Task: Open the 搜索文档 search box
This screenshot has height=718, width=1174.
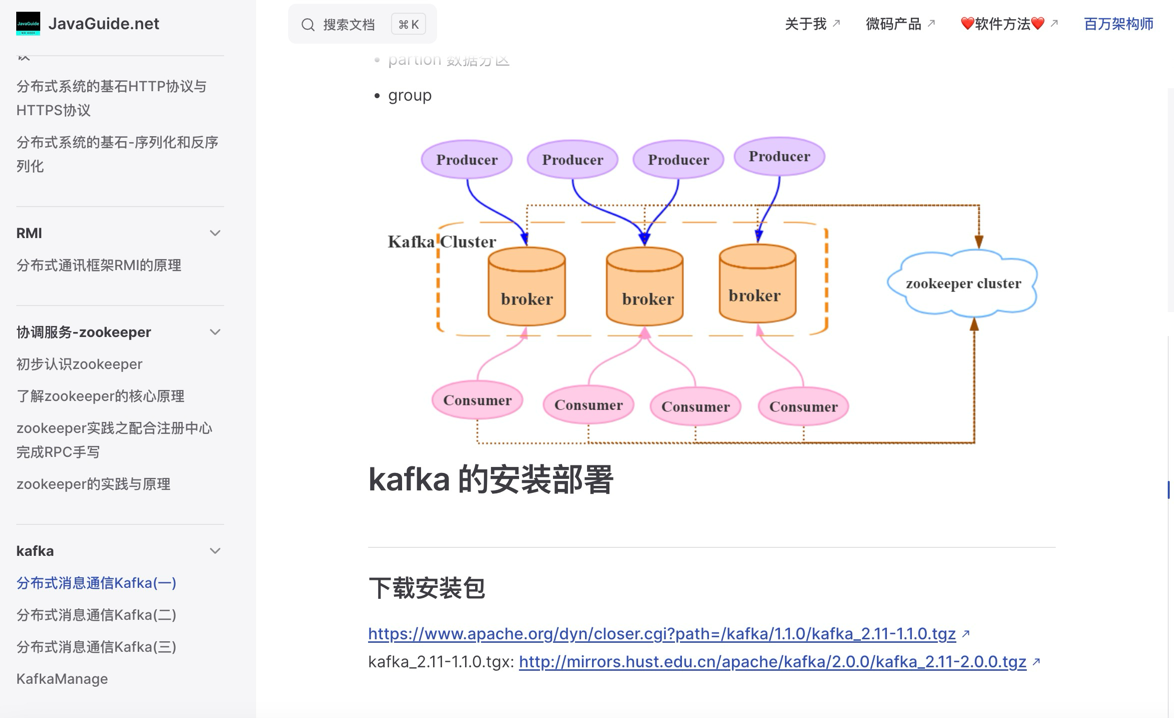Action: [362, 24]
